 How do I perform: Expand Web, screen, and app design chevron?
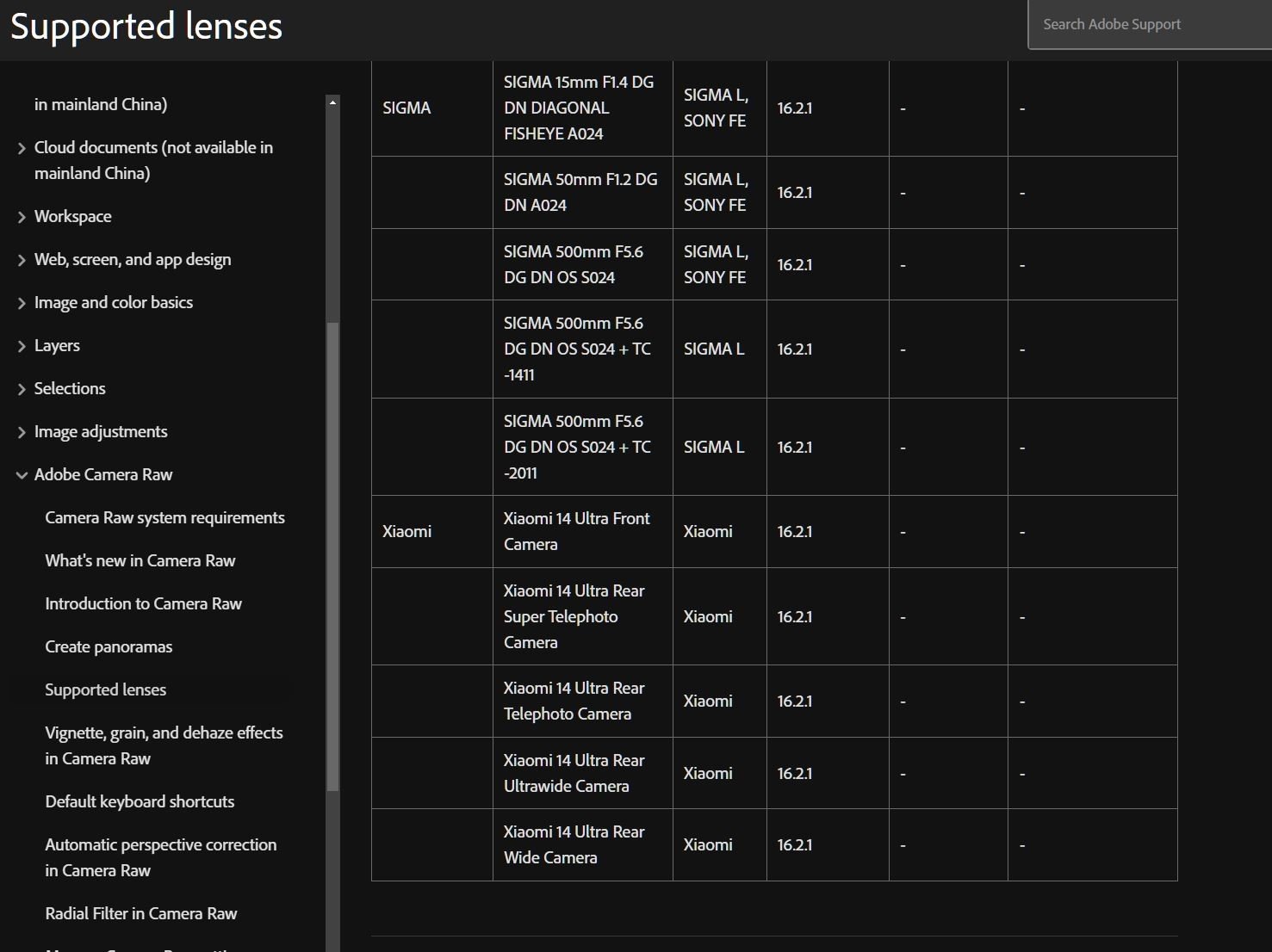22,260
